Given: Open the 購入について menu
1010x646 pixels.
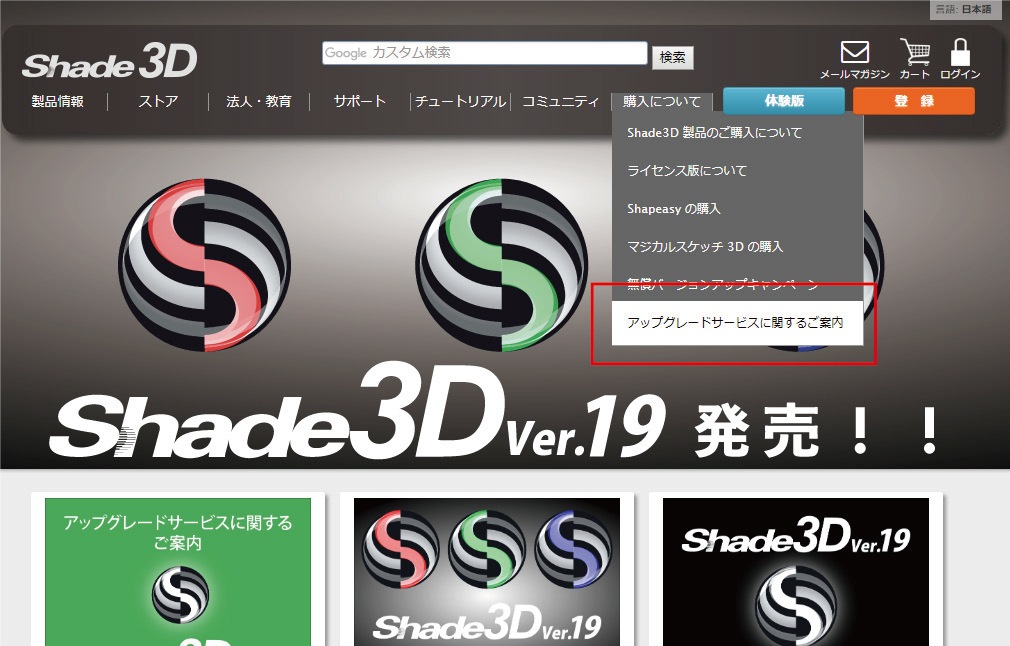Looking at the screenshot, I should [x=662, y=101].
